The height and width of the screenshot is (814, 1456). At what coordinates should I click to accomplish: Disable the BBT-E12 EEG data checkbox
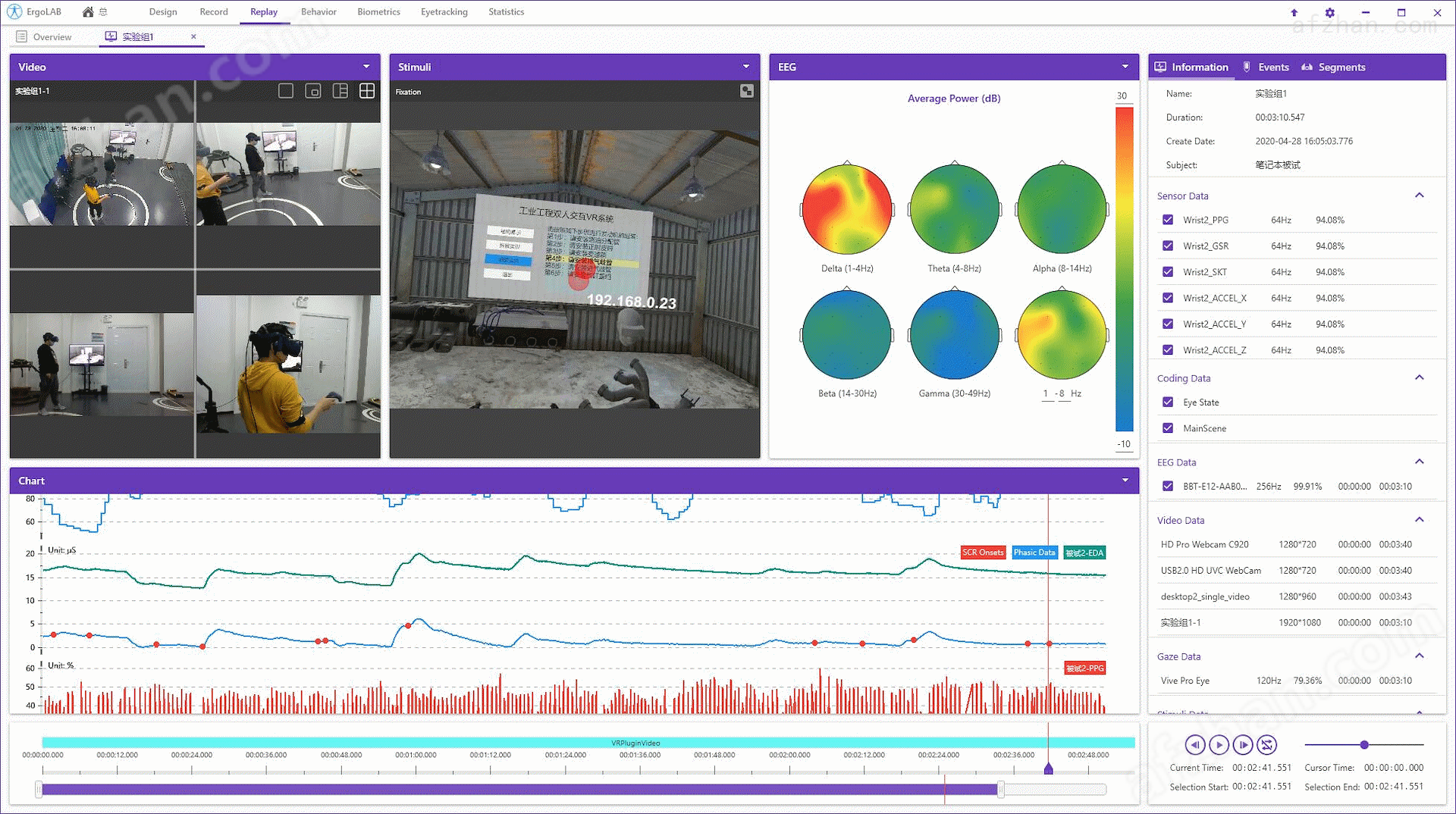coord(1168,487)
